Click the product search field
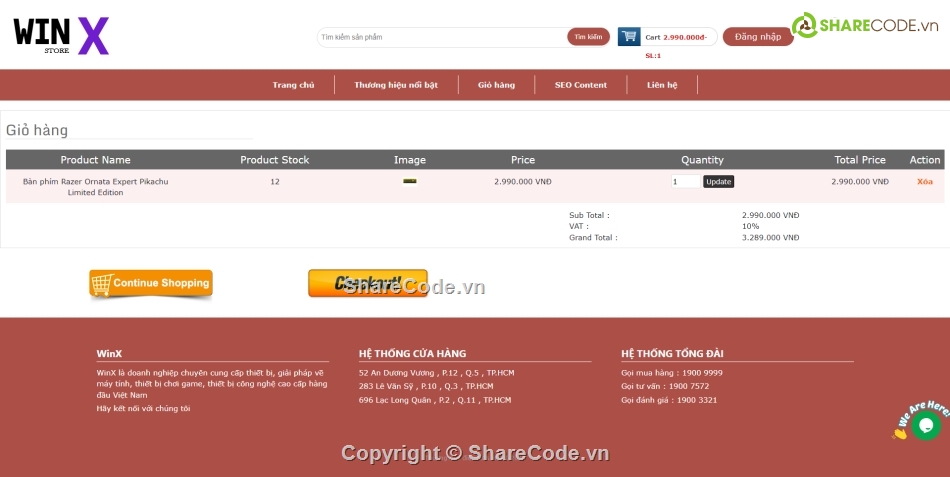 point(442,37)
